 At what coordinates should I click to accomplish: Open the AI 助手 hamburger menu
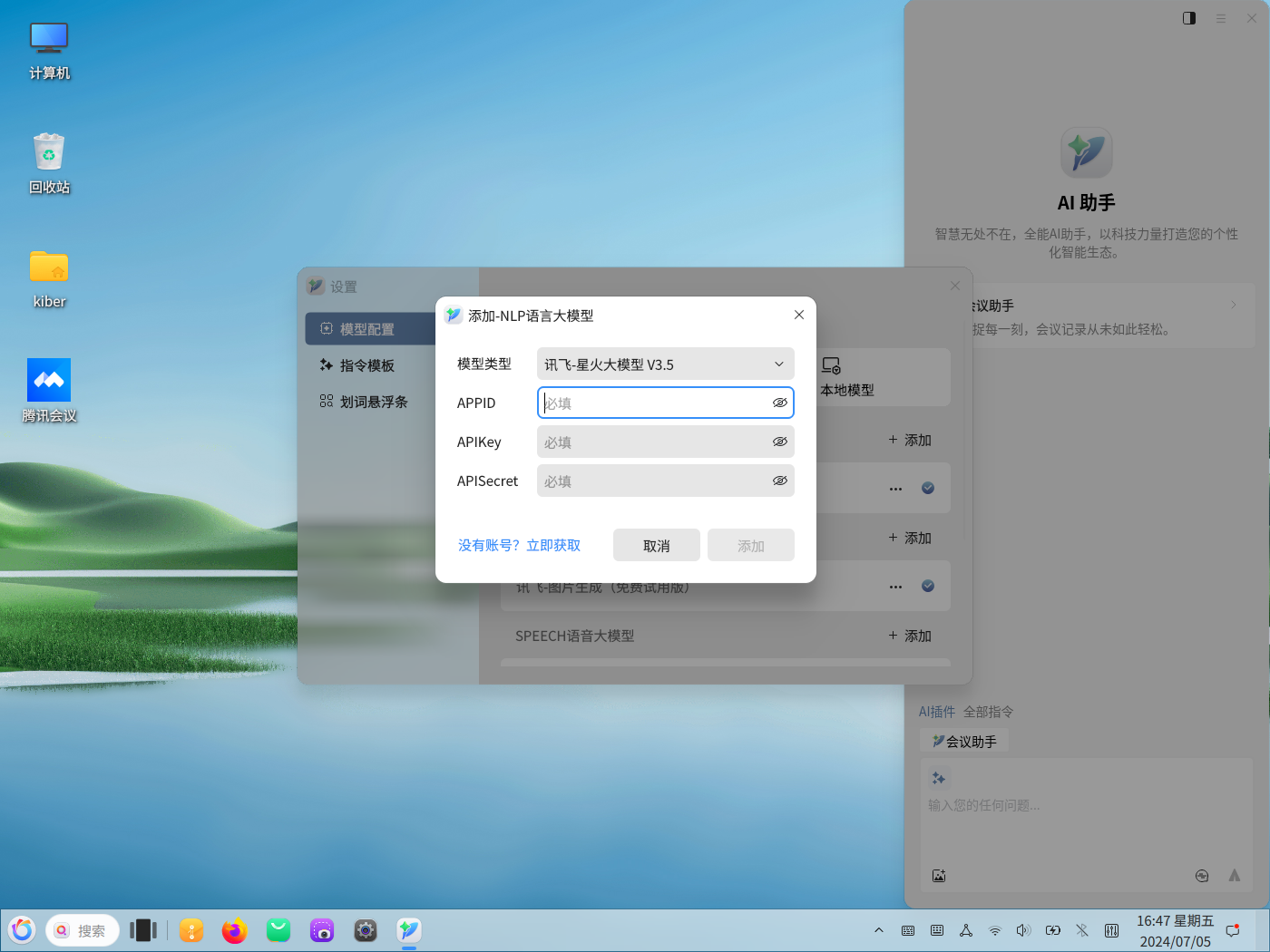(1221, 18)
